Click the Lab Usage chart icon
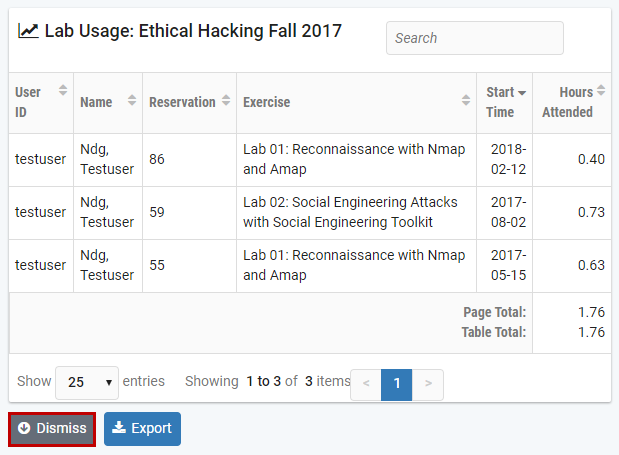Viewport: 619px width, 455px height. (x=28, y=31)
